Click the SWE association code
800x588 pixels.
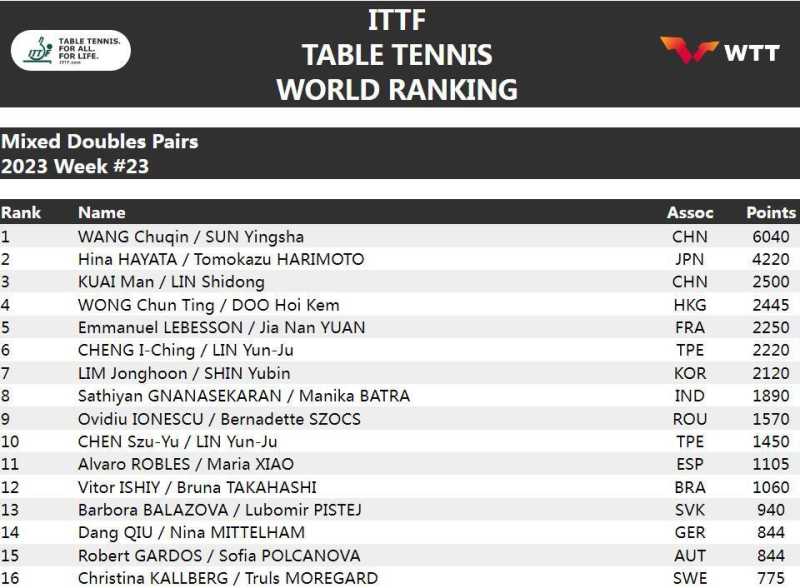click(690, 578)
